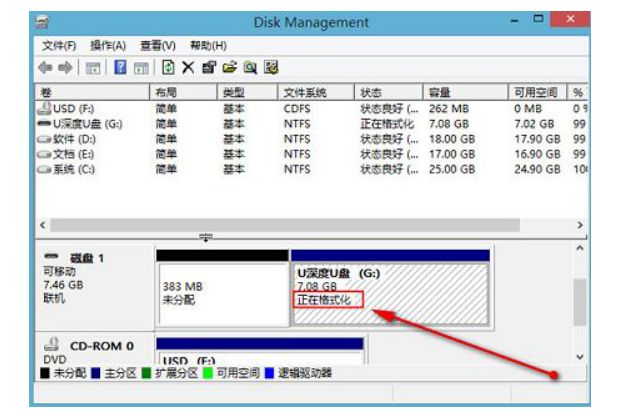Open the 查看(V) menu
The height and width of the screenshot is (415, 630).
pyautogui.click(x=157, y=46)
